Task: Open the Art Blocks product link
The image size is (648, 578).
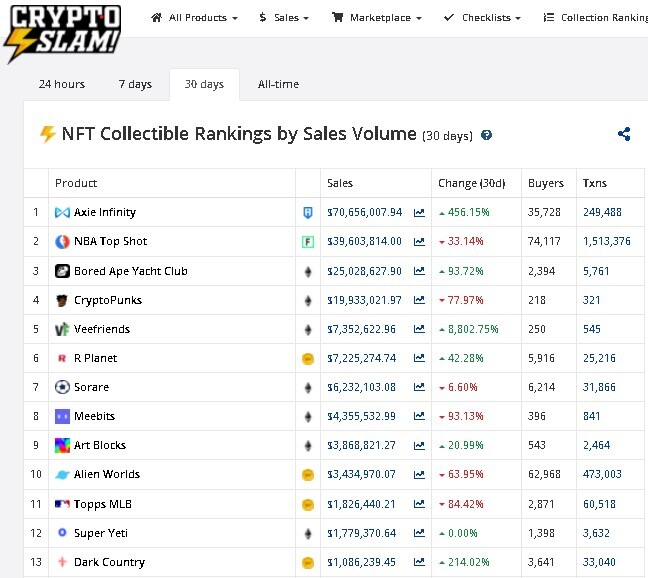Action: point(100,445)
